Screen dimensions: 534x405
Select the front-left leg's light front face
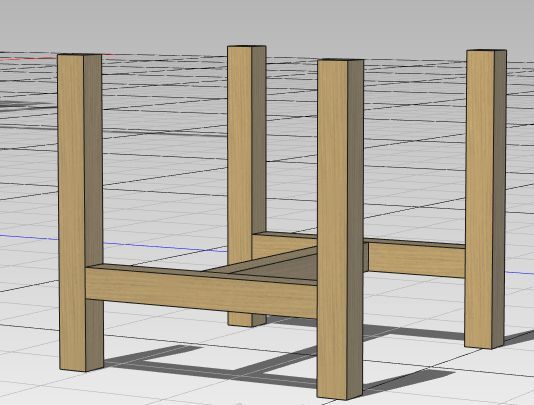(x=72, y=211)
